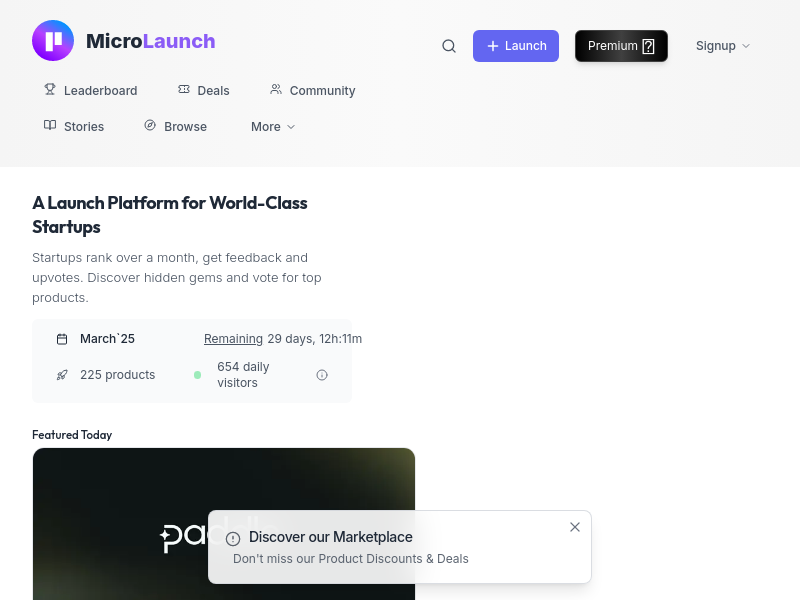Open the featured Paddle thumbnail
Image resolution: width=800 pixels, height=600 pixels.
pos(223,524)
